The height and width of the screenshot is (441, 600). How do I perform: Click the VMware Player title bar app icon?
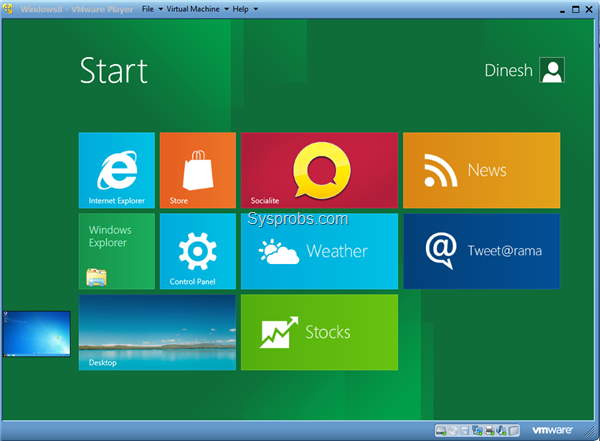coord(8,8)
